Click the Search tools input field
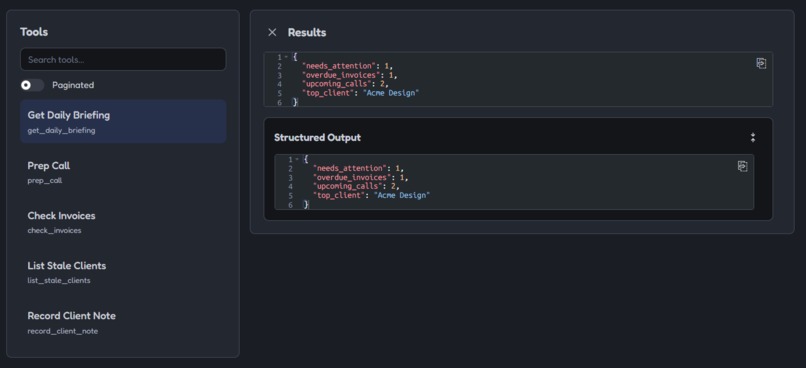 [123, 60]
